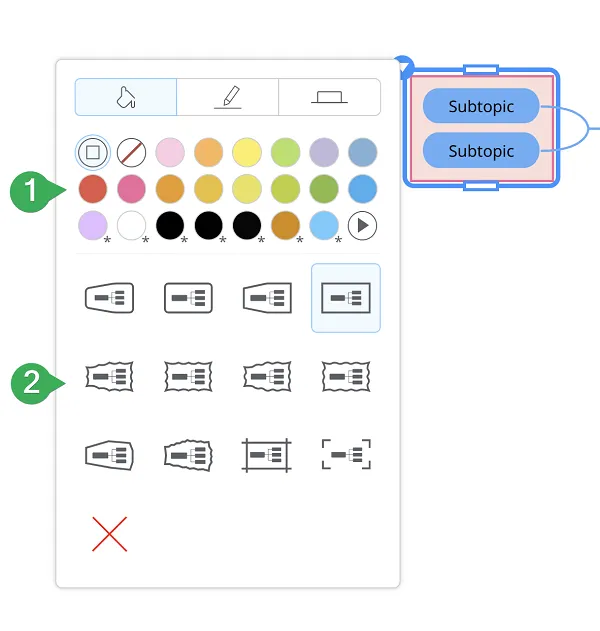Select the lavender custom color swatch
The image size is (600, 631).
[x=93, y=225]
